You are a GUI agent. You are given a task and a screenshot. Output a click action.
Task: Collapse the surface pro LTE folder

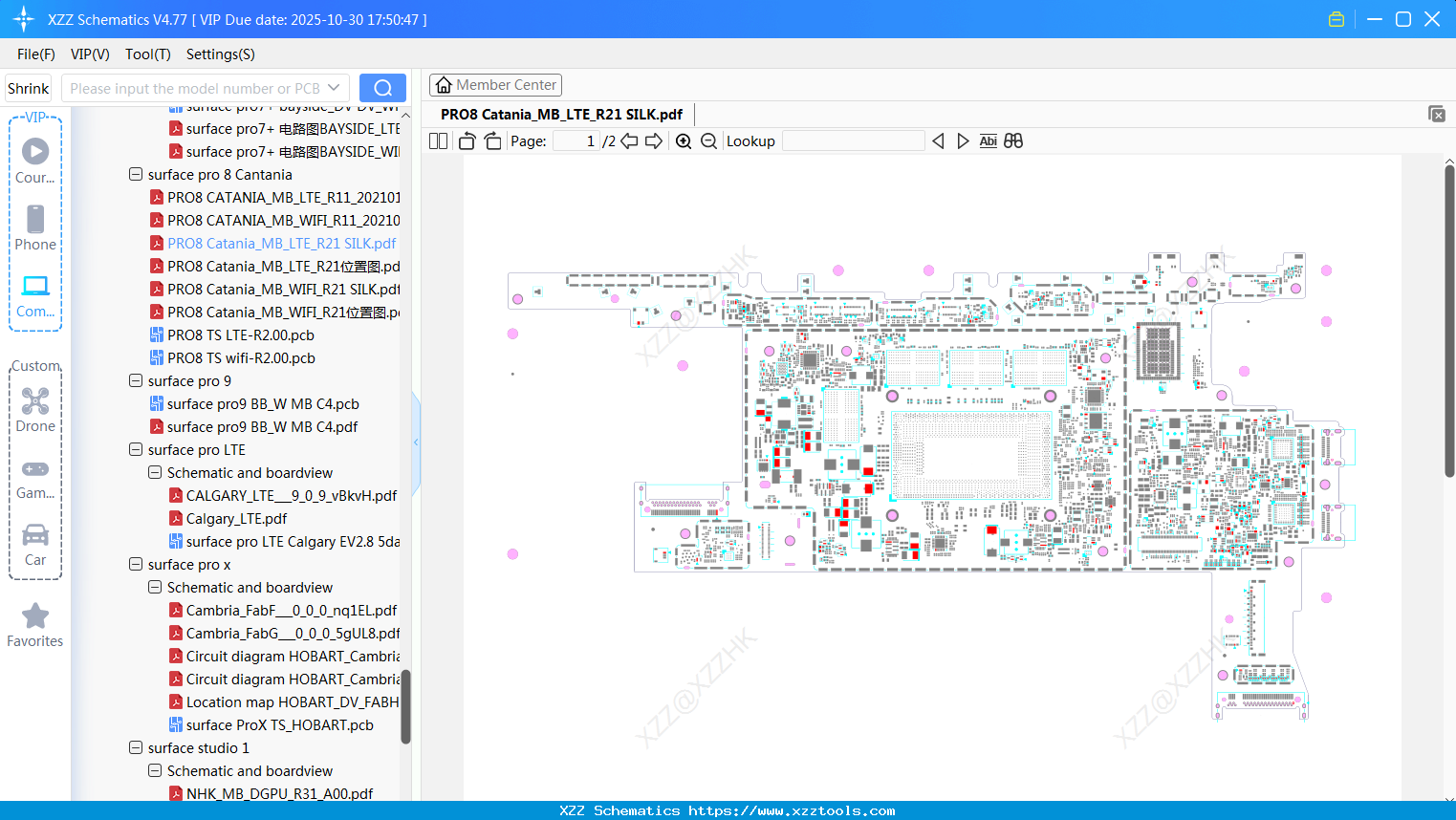tap(136, 450)
